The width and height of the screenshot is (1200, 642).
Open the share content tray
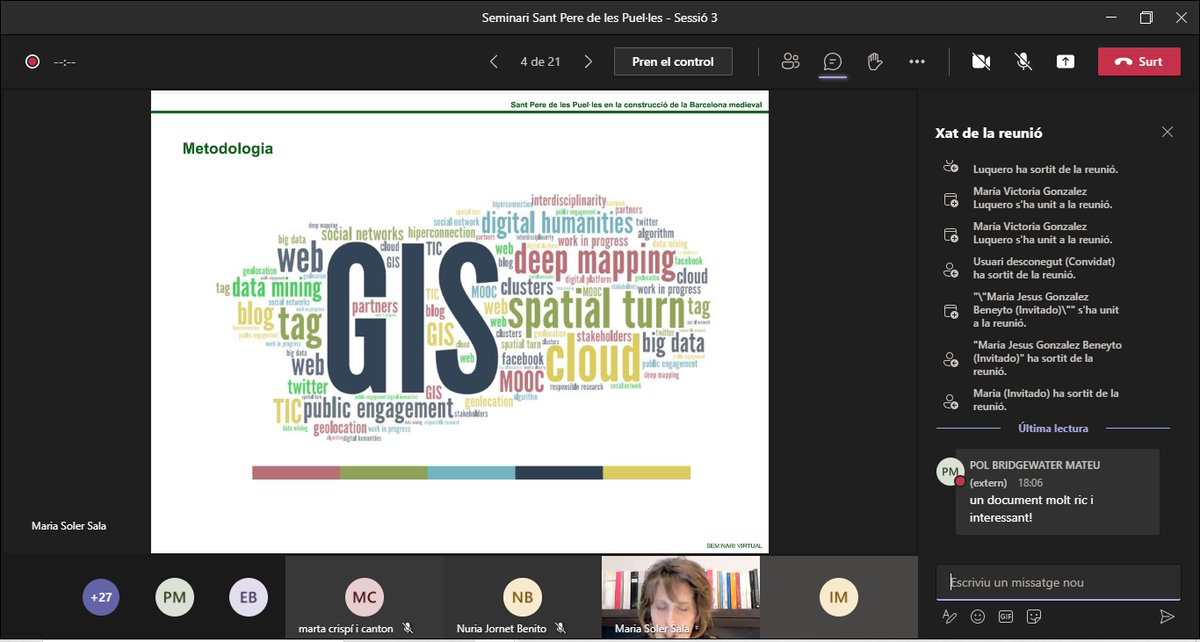tap(1065, 61)
